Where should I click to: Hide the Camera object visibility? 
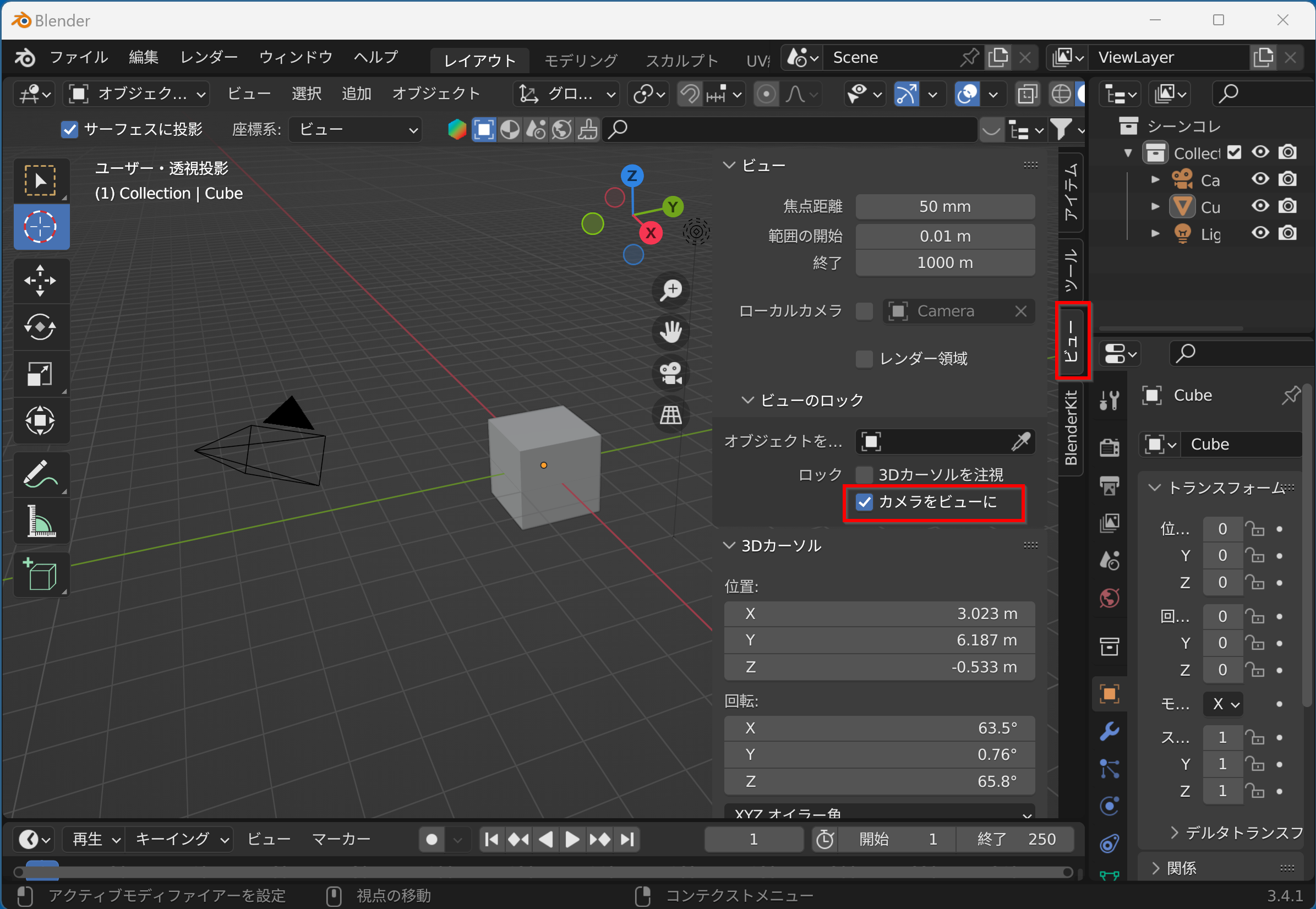pos(1259,180)
